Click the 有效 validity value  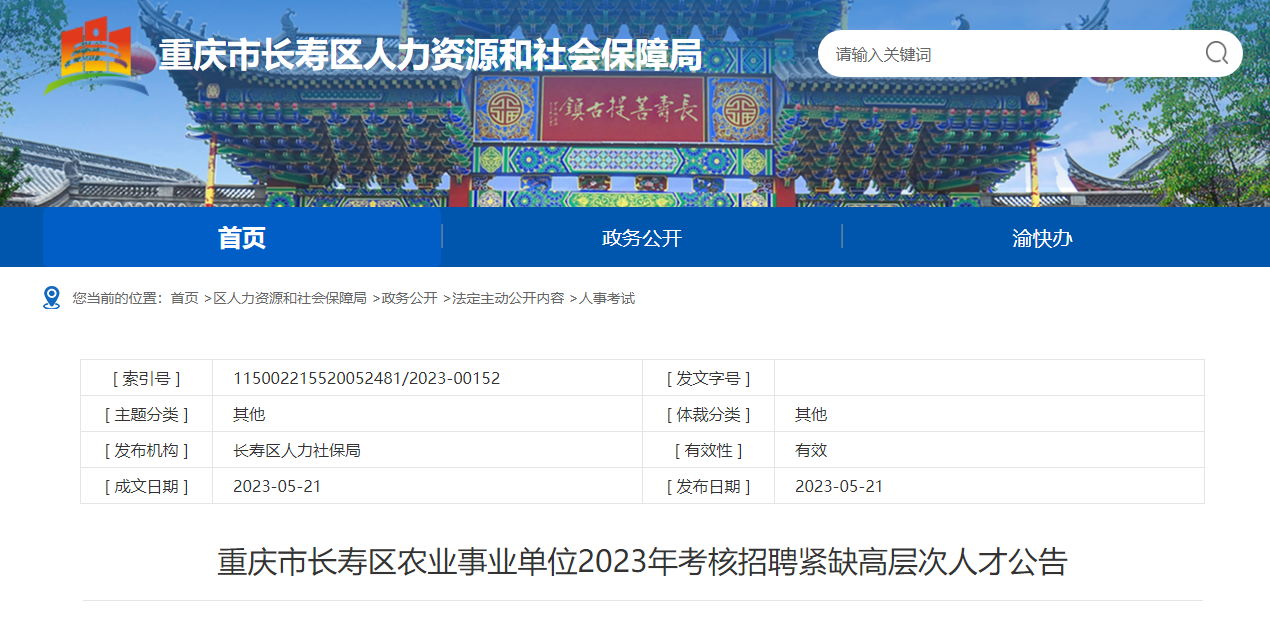pyautogui.click(x=811, y=450)
